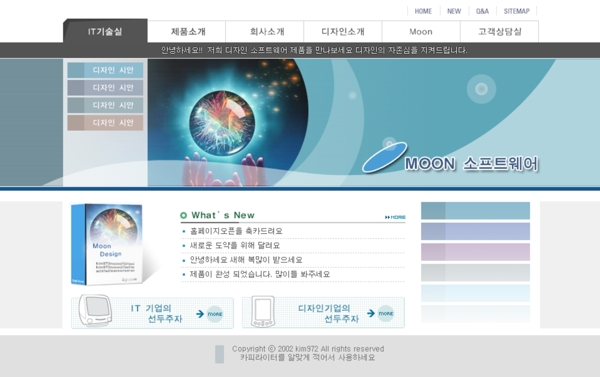
Task: Open the MORE link next to What's New
Action: (395, 217)
